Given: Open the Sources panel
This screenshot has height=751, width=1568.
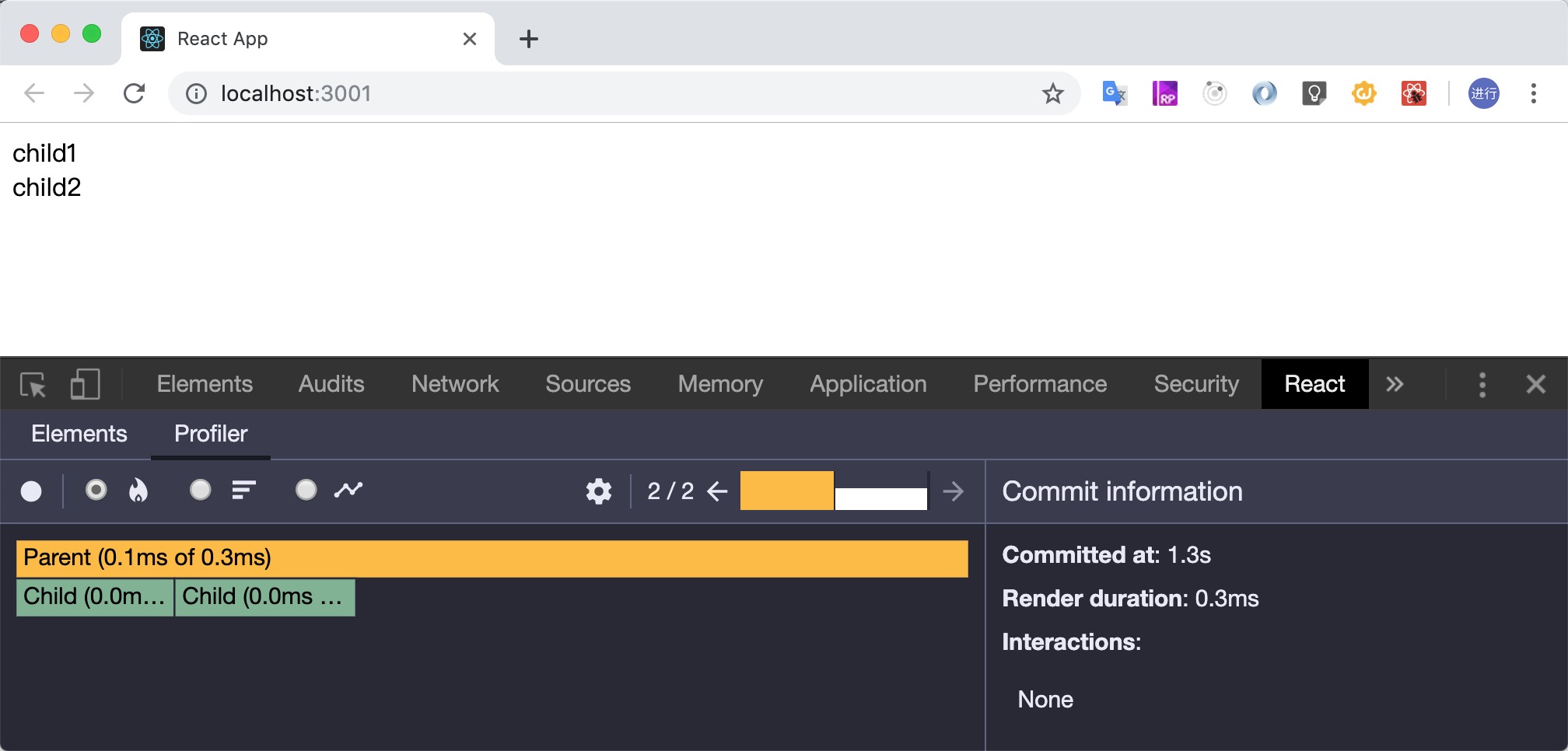Looking at the screenshot, I should pos(588,384).
